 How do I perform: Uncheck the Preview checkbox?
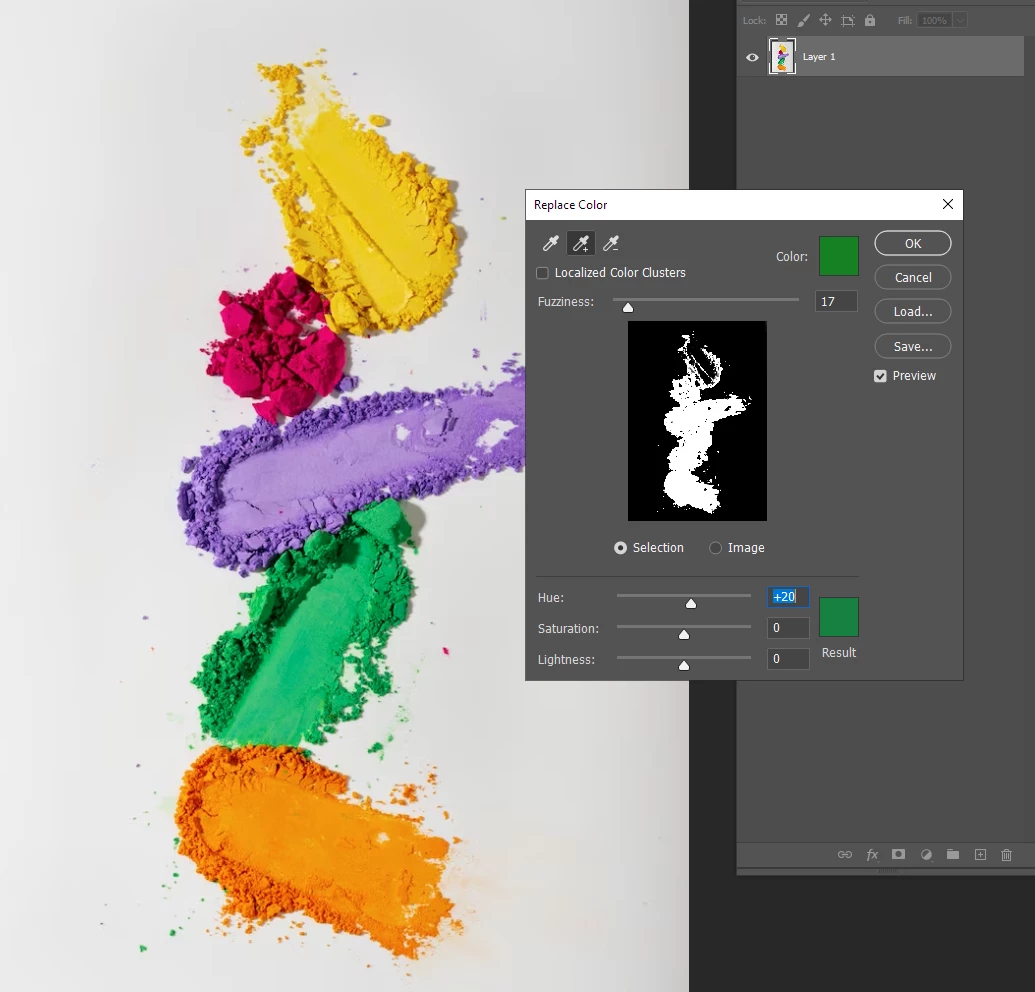click(x=880, y=376)
